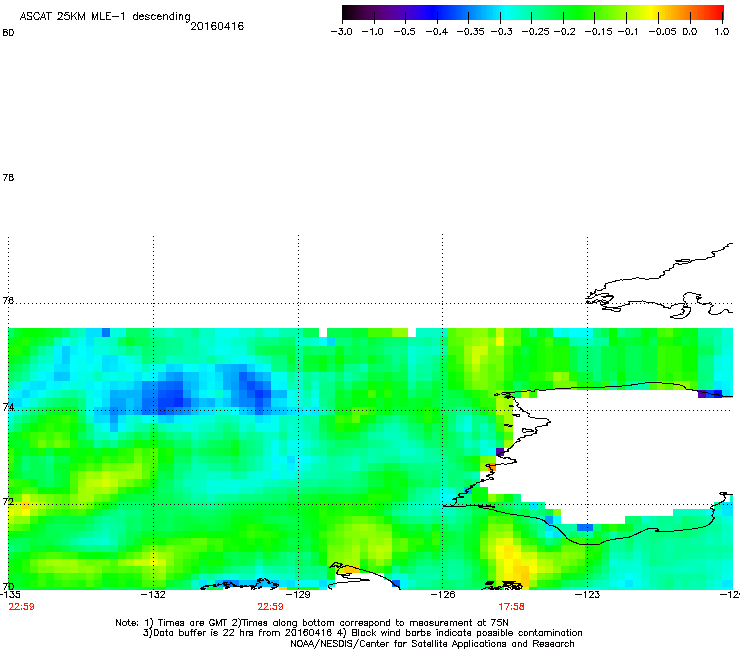Click the 'Data buffer is 22 hrs' note line

tap(362, 633)
